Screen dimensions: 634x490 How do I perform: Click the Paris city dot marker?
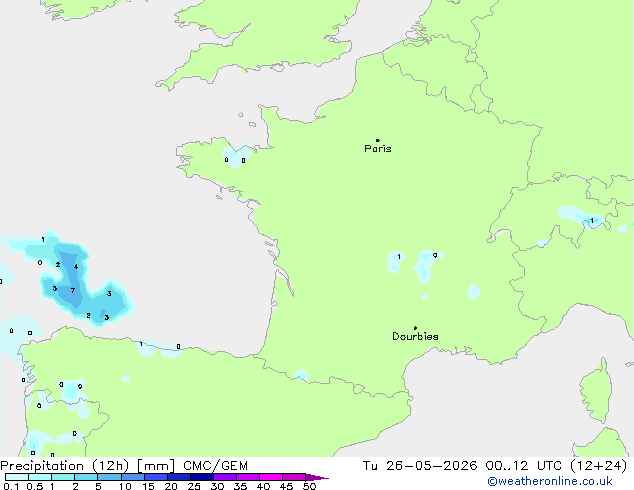tap(378, 140)
